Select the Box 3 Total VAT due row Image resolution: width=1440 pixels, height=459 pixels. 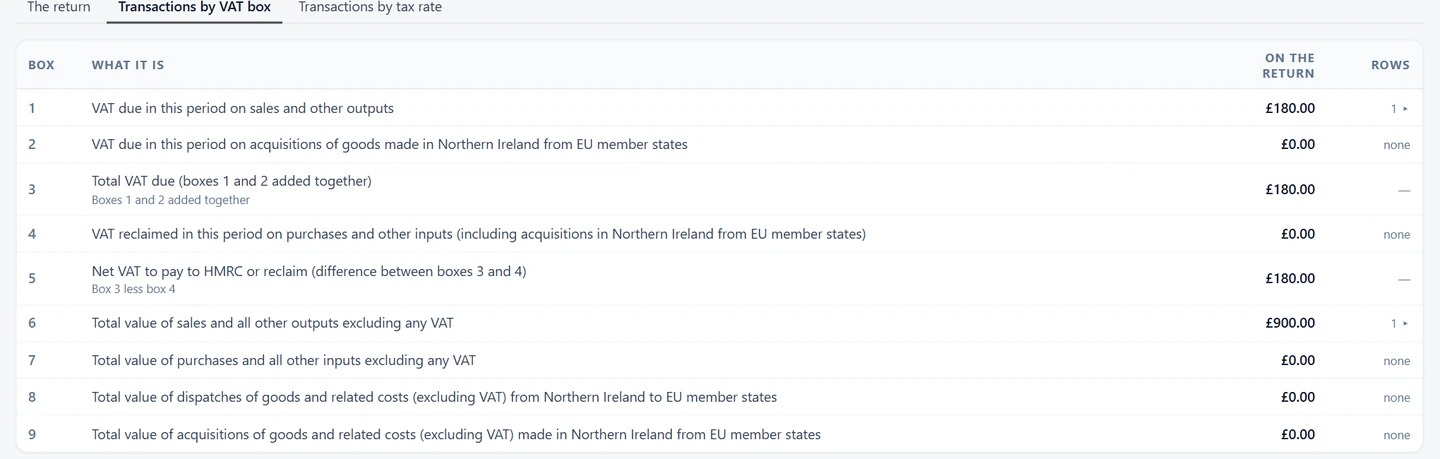tap(719, 189)
